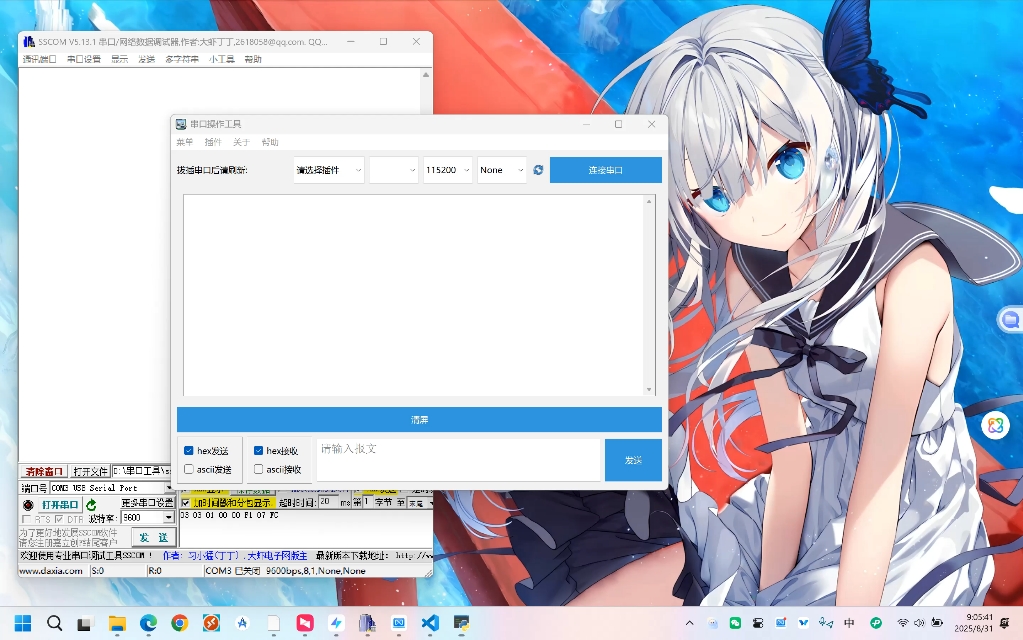This screenshot has width=1023, height=640.
Task: Click the red port status indicator in SSCOM
Action: (28, 505)
